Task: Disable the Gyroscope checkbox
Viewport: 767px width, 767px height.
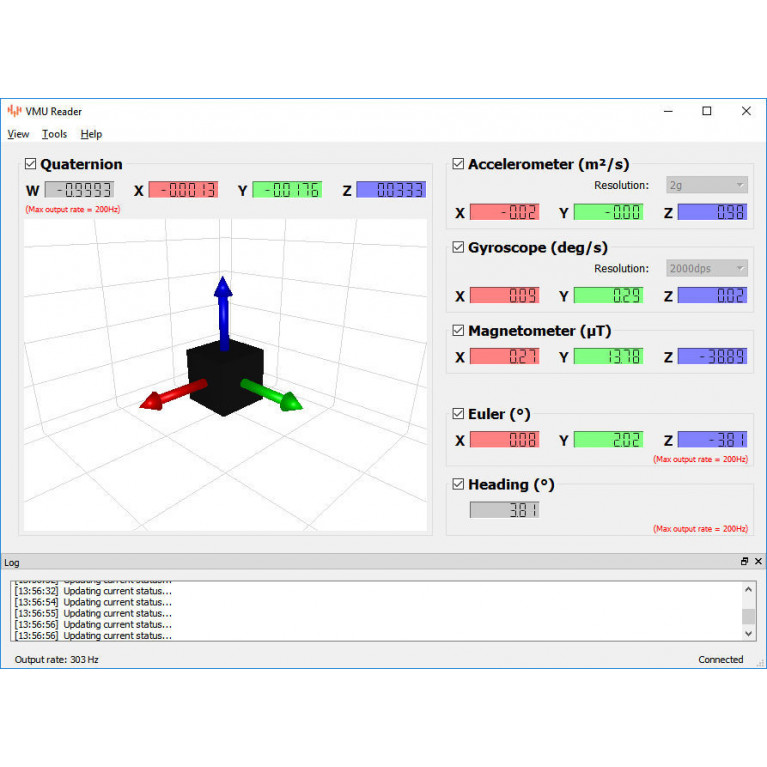Action: coord(458,247)
